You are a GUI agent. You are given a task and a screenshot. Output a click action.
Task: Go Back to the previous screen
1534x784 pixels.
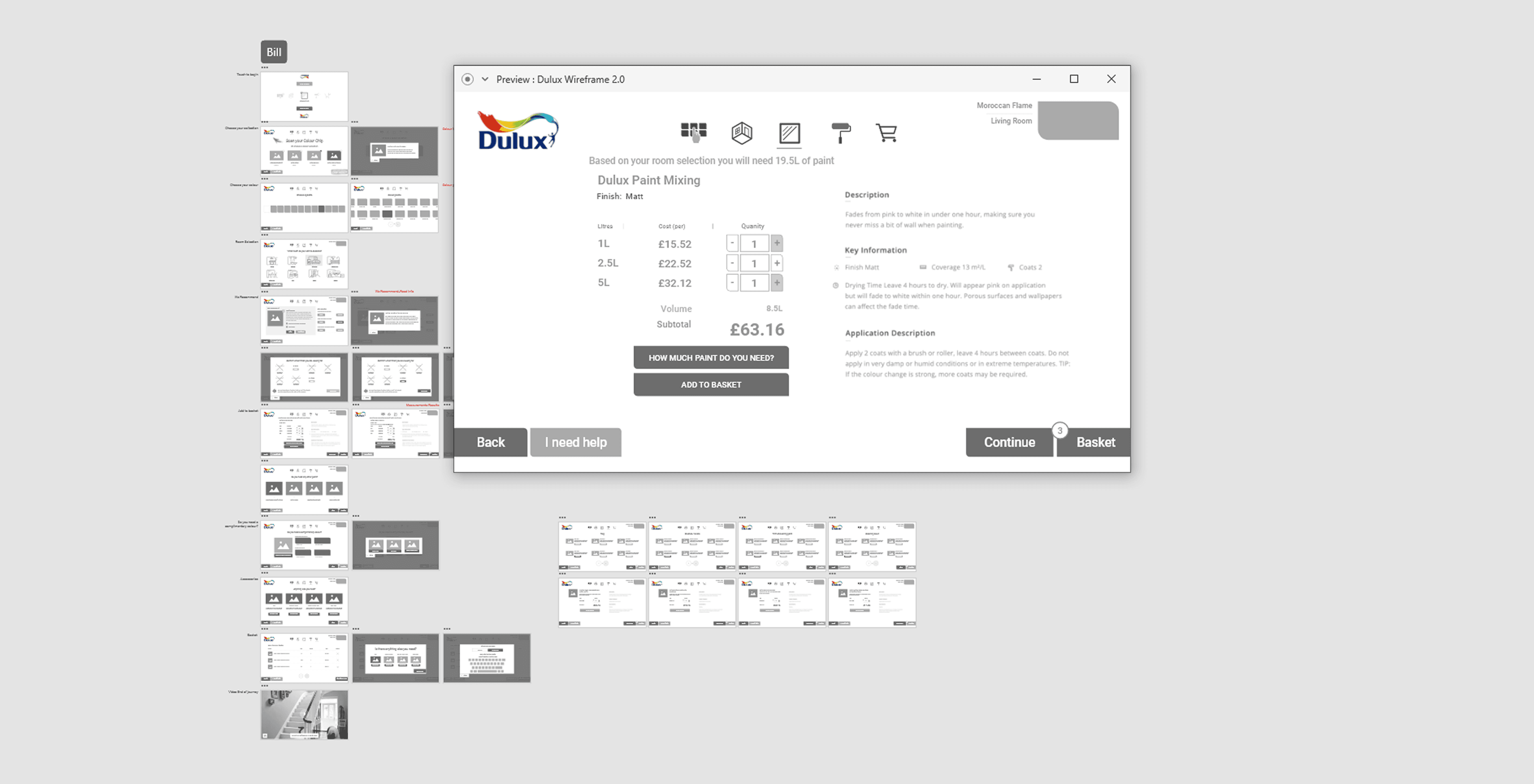(490, 442)
